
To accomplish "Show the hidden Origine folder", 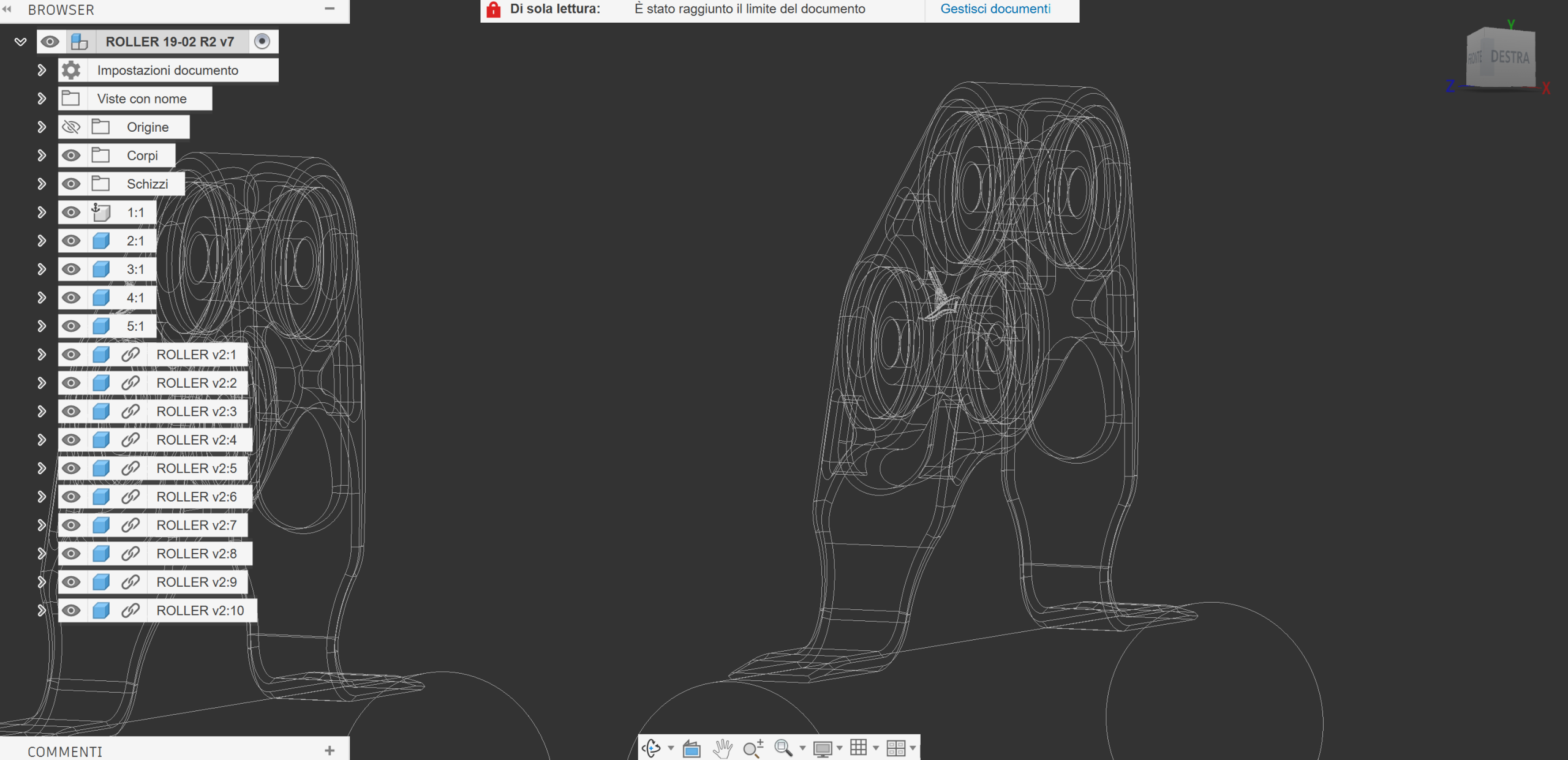I will tap(71, 127).
